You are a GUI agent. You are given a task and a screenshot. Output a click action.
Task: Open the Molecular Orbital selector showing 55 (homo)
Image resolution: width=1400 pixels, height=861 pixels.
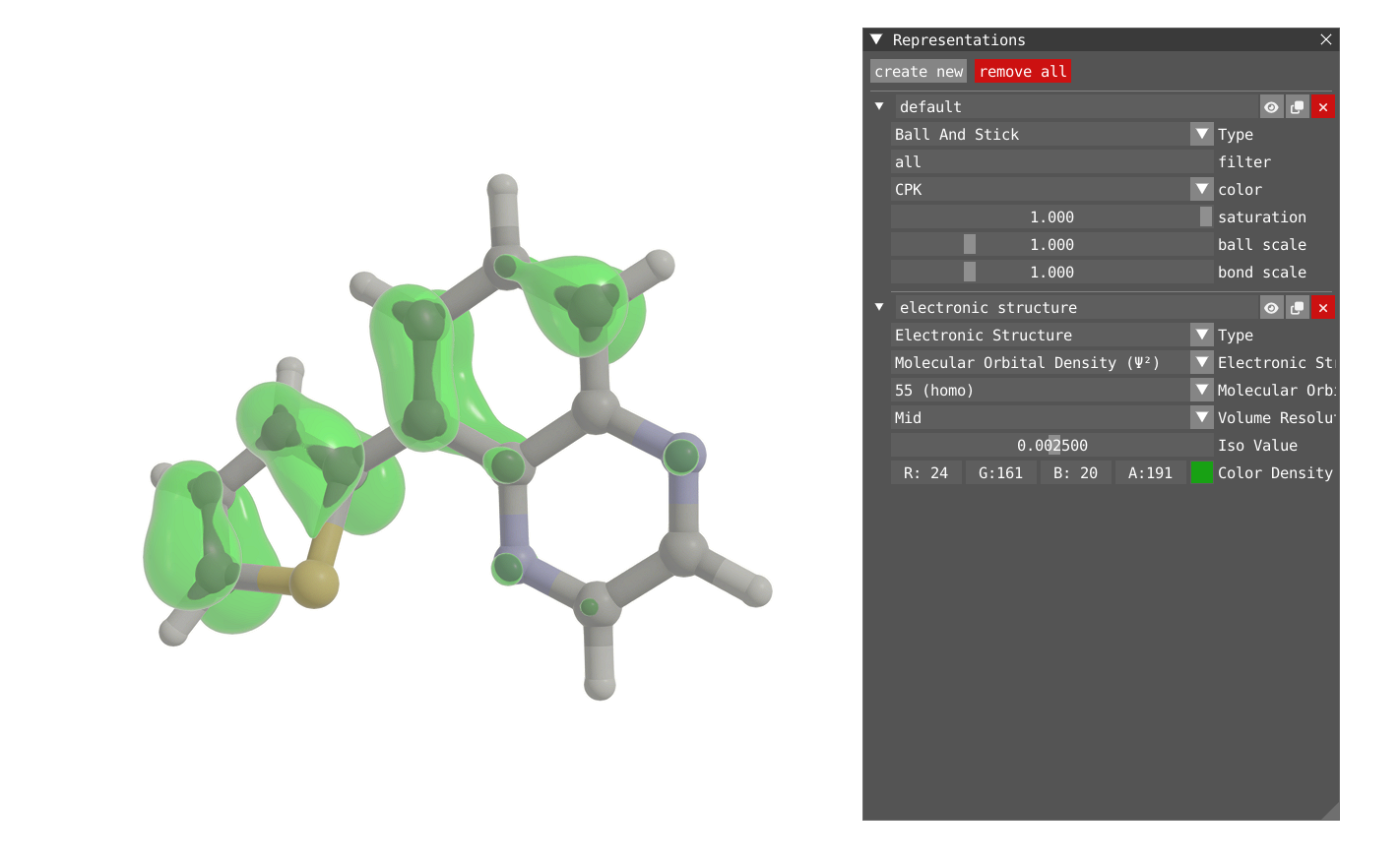point(1201,390)
